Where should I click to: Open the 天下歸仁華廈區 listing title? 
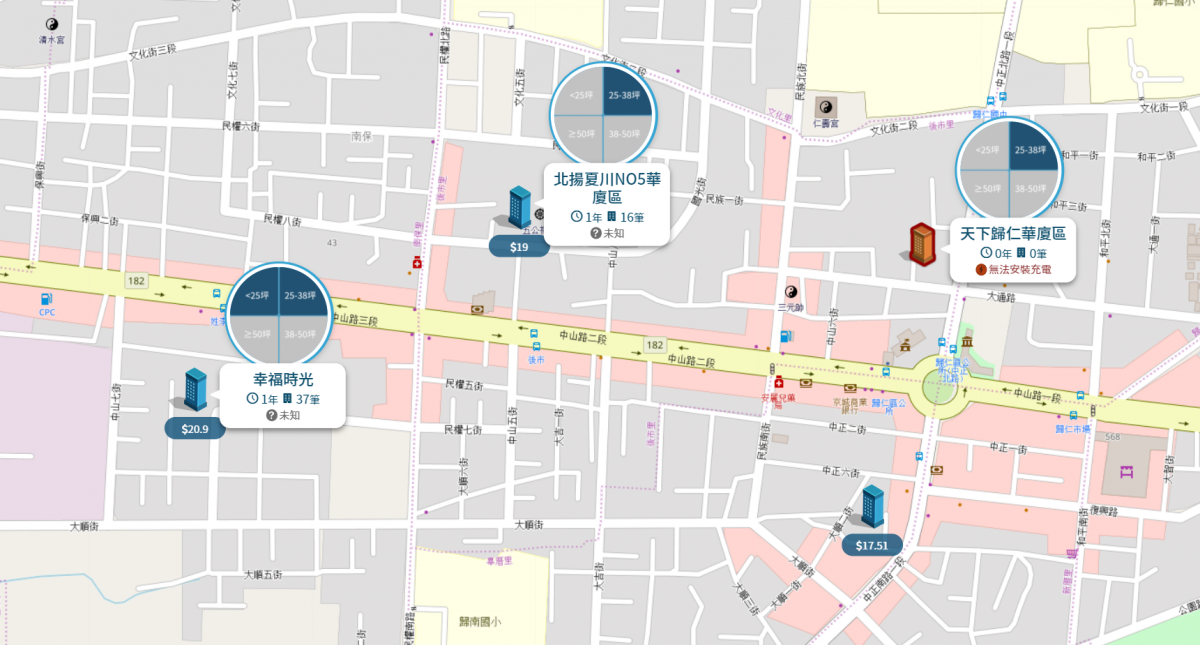pos(1012,233)
